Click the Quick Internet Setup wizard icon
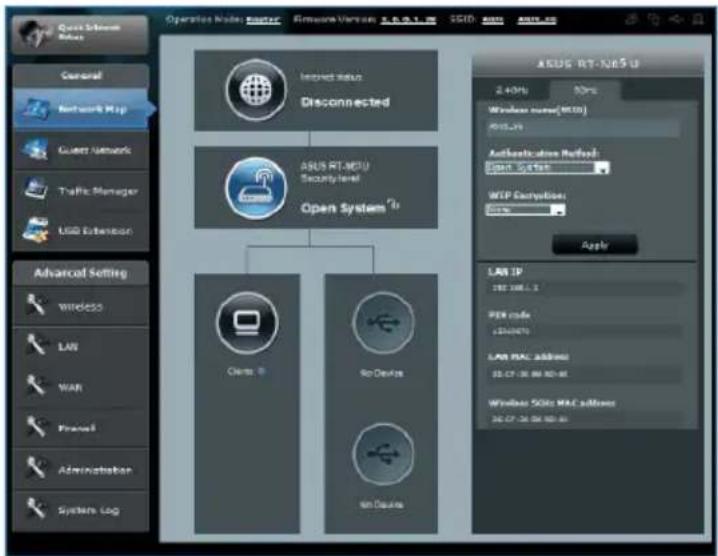 (34, 34)
